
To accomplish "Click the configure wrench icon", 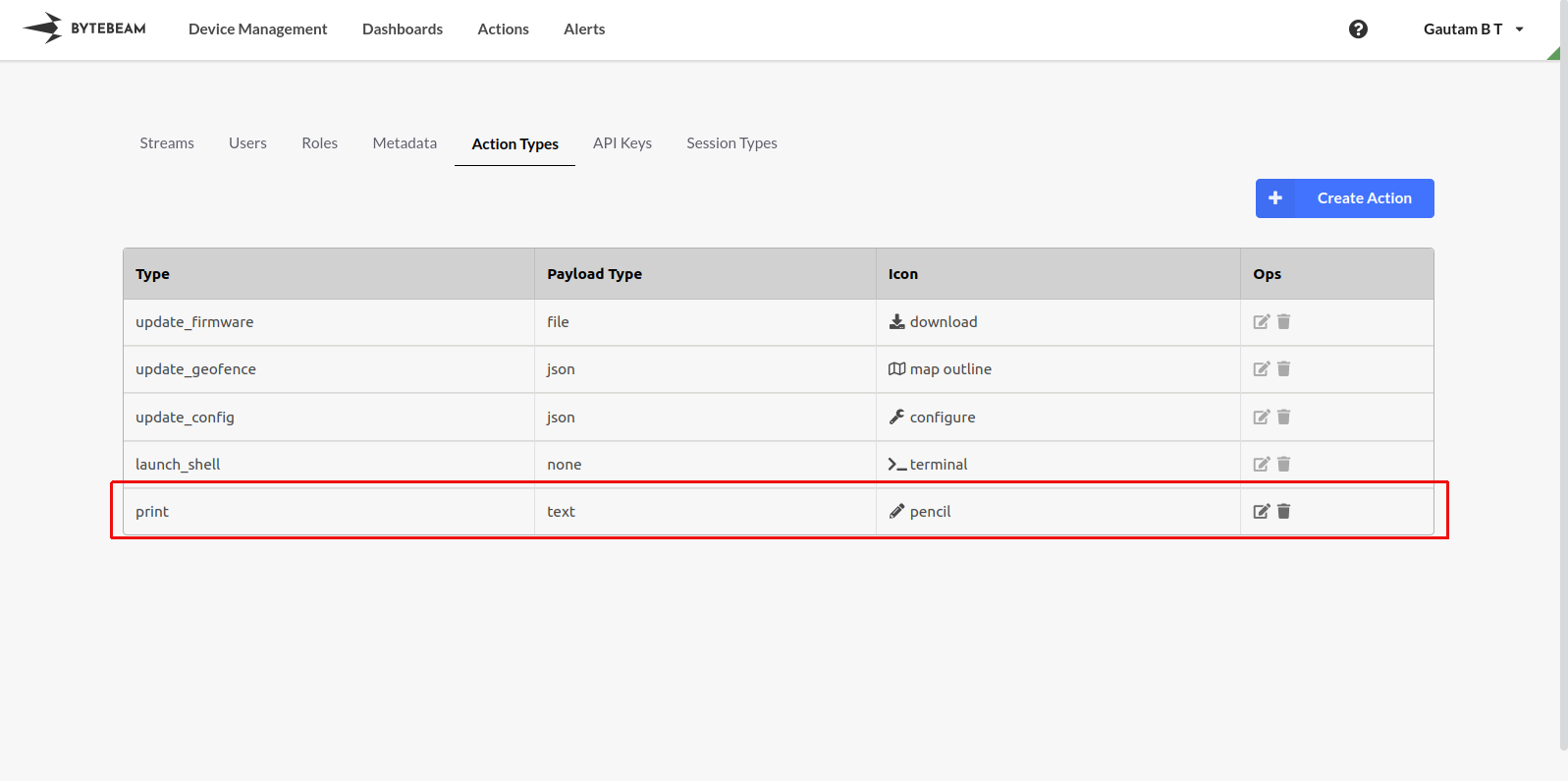I will 896,417.
